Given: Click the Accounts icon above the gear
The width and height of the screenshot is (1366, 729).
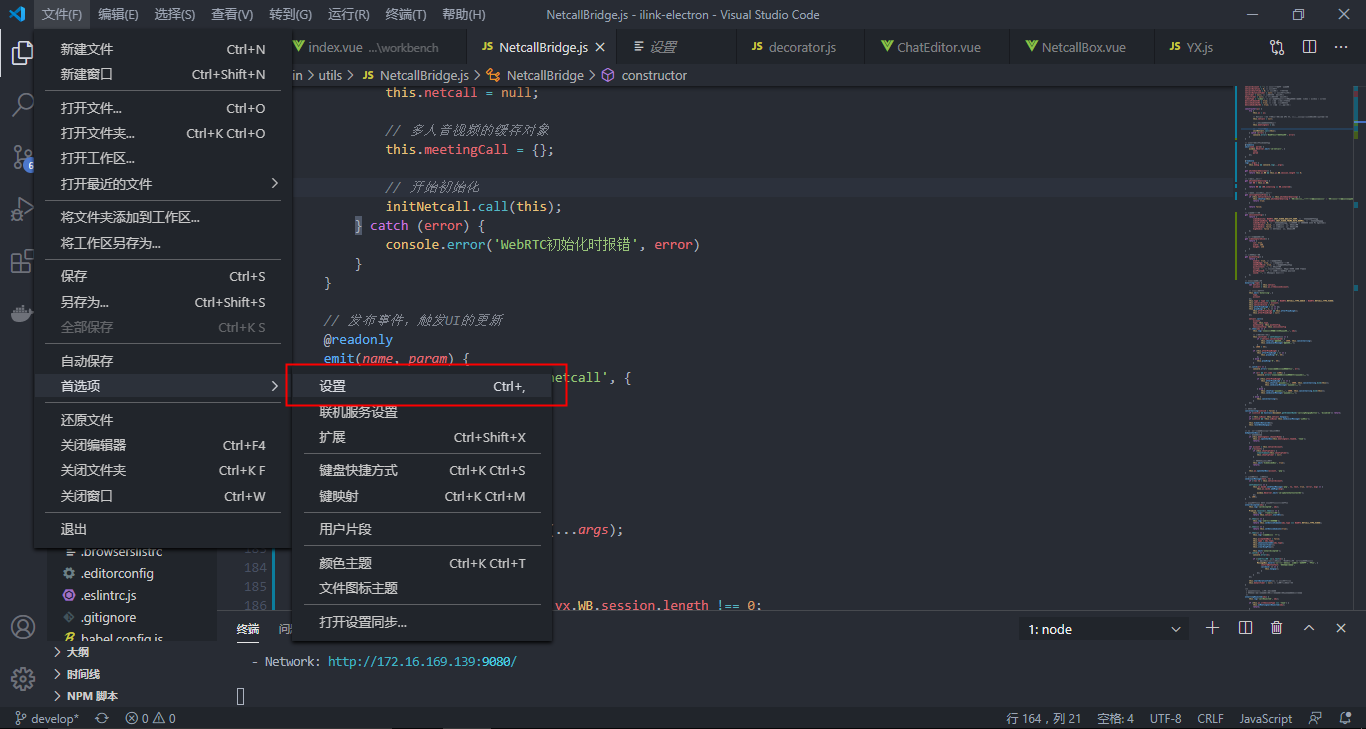Looking at the screenshot, I should (x=22, y=627).
